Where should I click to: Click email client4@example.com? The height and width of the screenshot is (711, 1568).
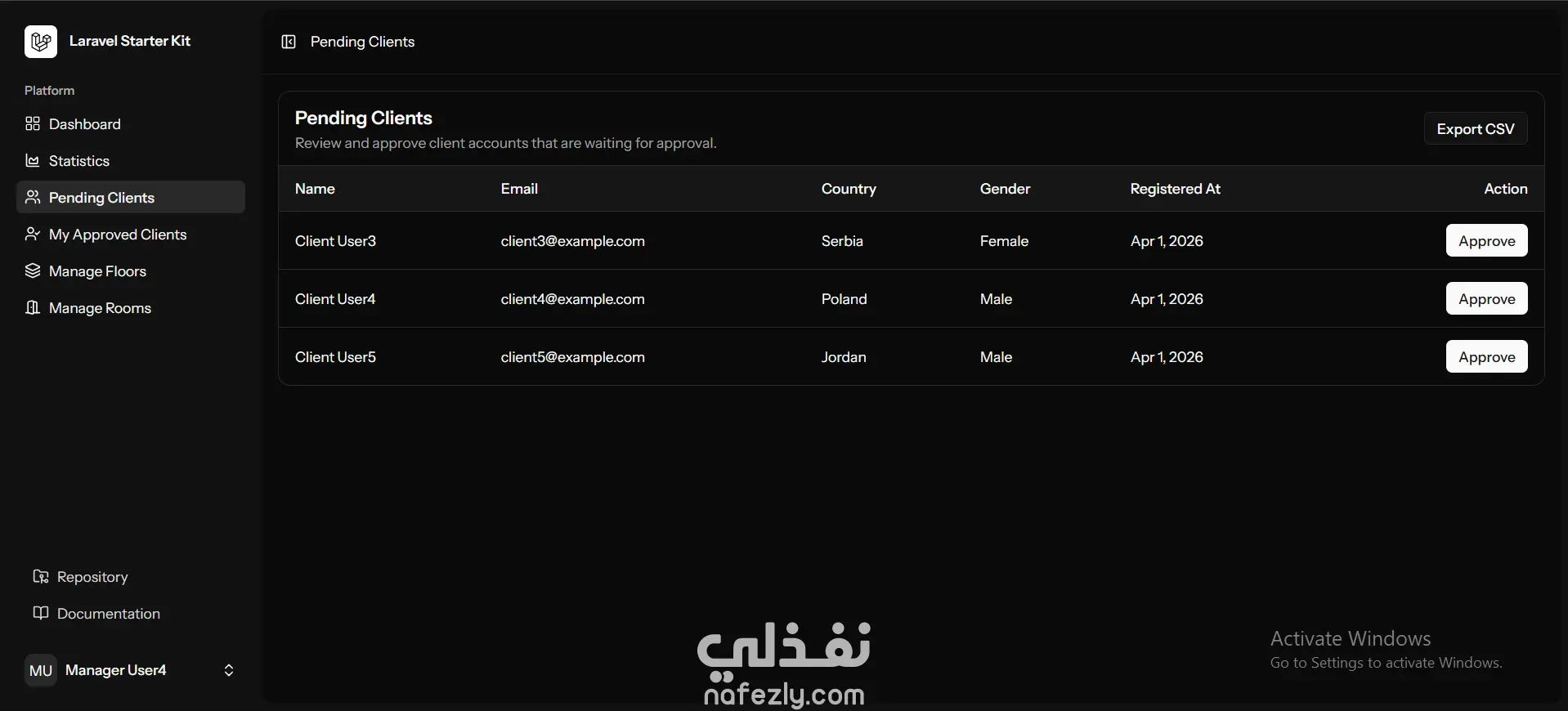572,299
